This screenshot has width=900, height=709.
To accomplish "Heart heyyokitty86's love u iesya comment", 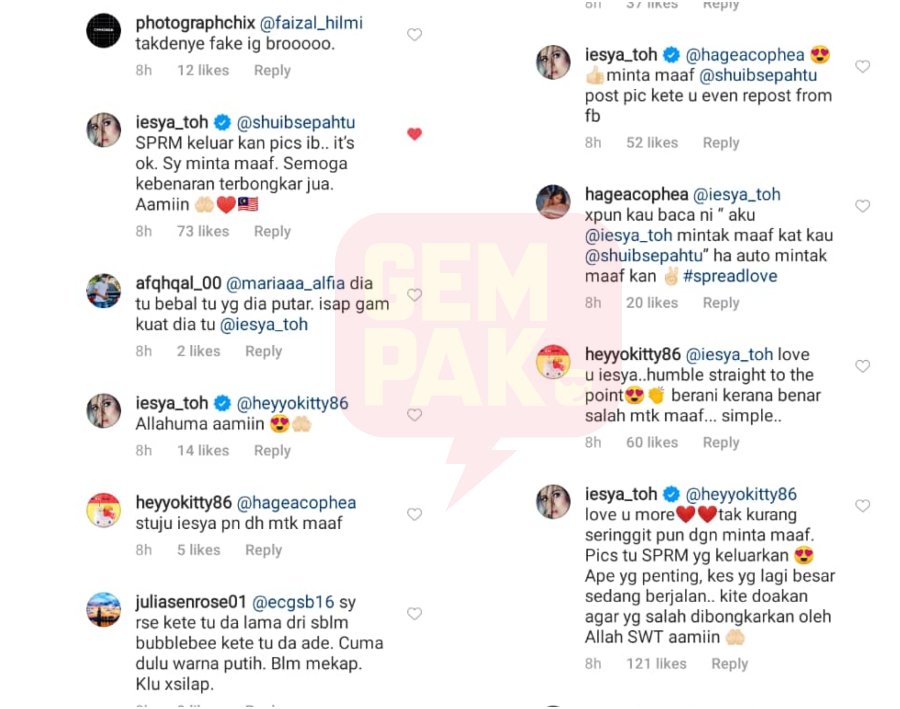I will click(863, 366).
